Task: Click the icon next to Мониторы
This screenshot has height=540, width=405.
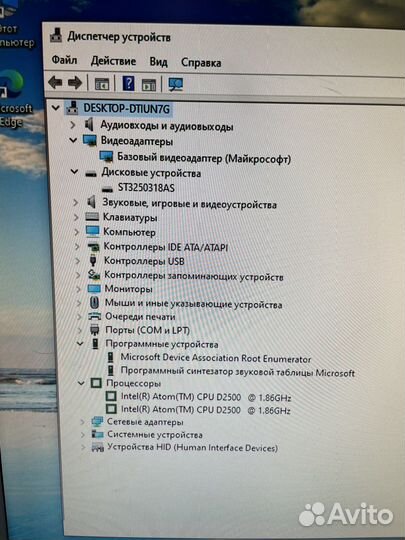Action: click(94, 289)
